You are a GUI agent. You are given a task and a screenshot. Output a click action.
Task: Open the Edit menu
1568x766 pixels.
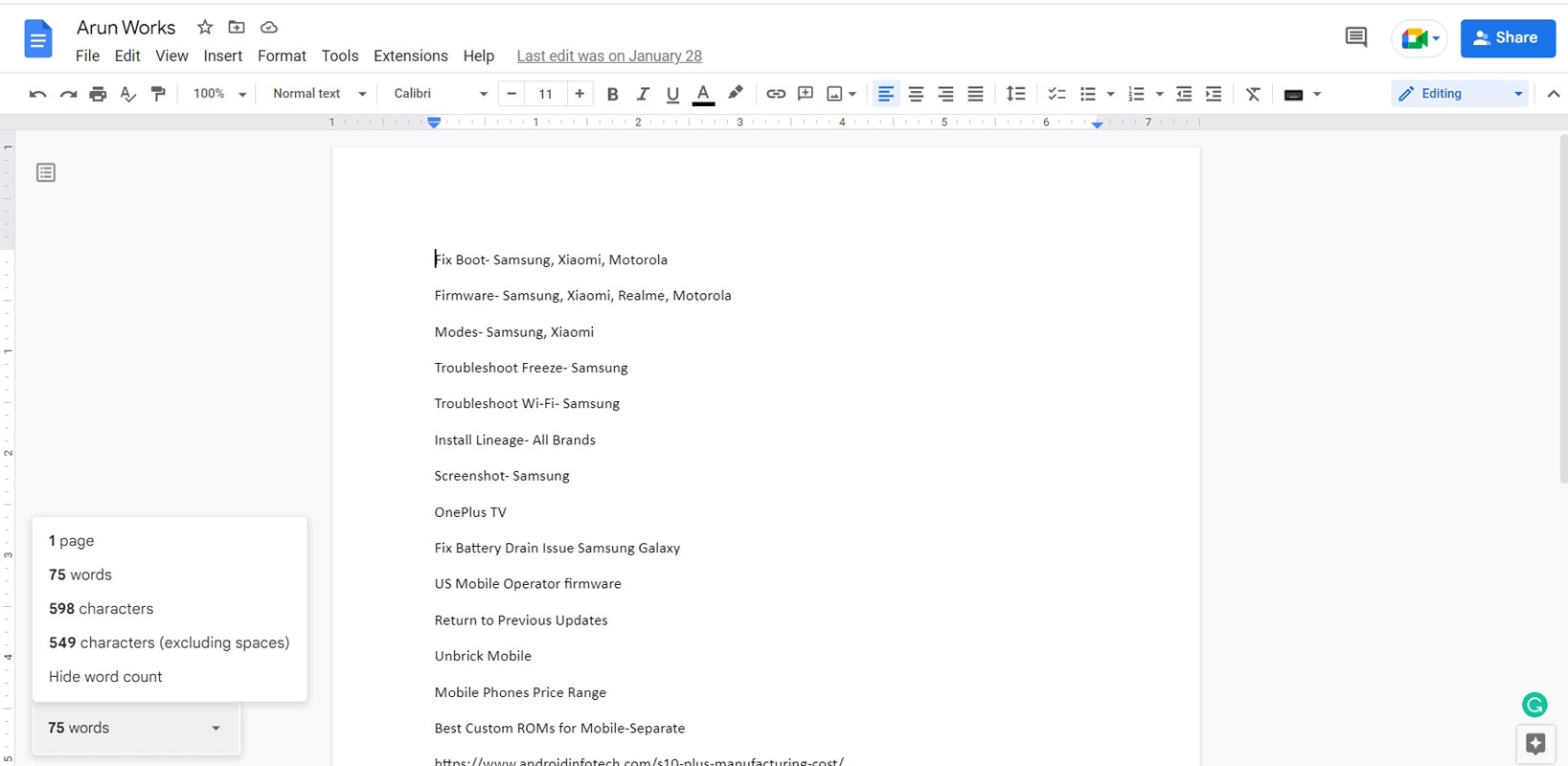[x=127, y=56]
